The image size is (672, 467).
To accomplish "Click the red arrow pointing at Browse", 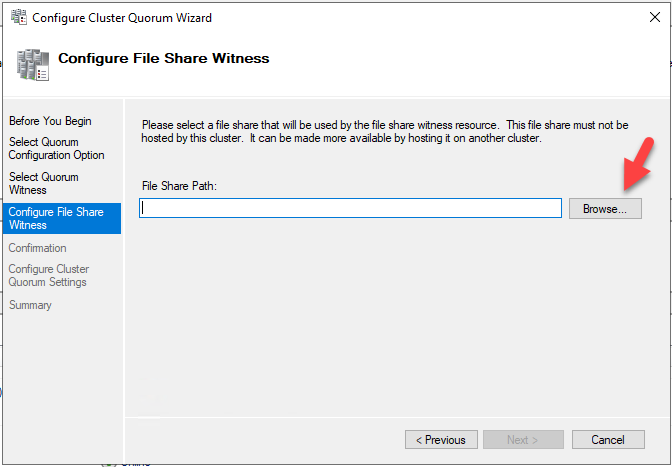I will (638, 164).
